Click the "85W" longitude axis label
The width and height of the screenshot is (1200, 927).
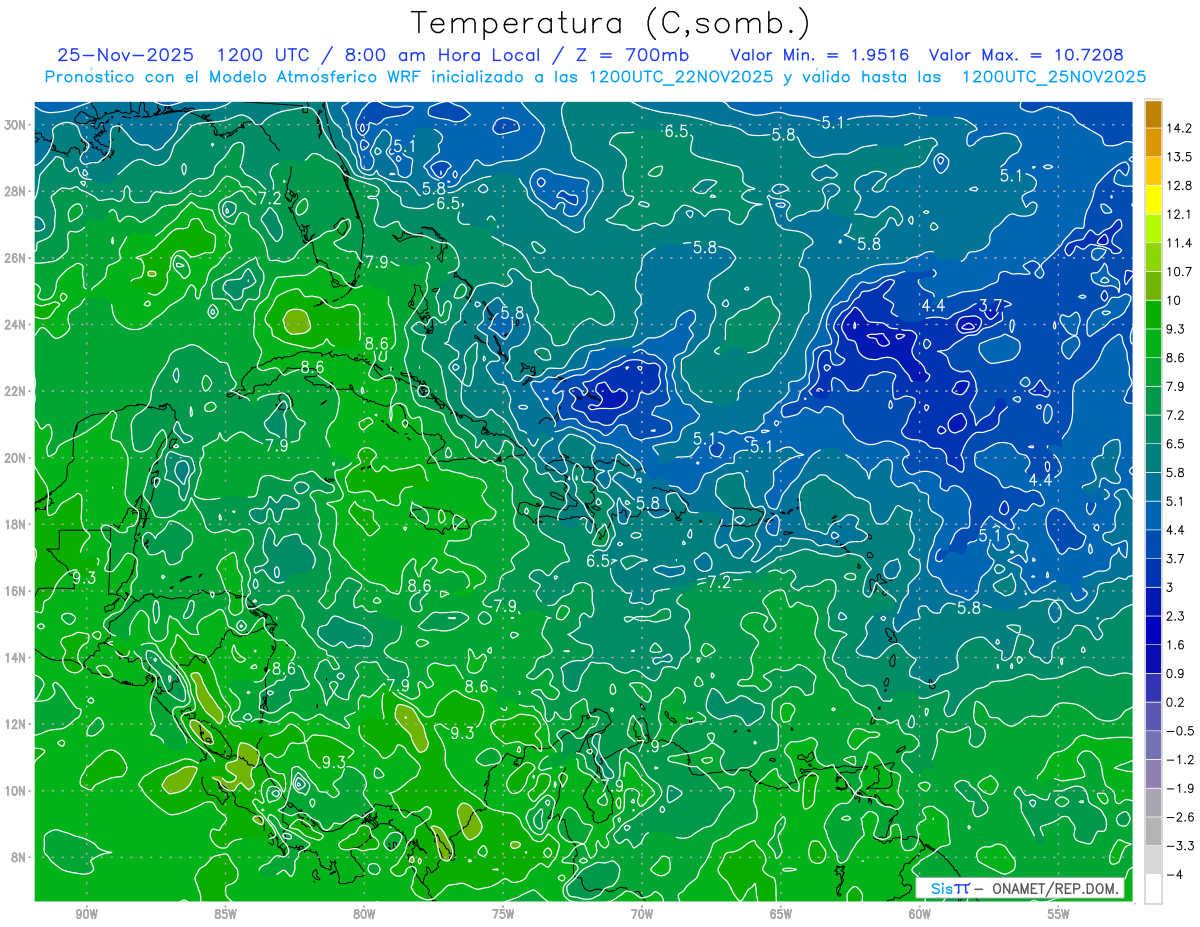[225, 914]
